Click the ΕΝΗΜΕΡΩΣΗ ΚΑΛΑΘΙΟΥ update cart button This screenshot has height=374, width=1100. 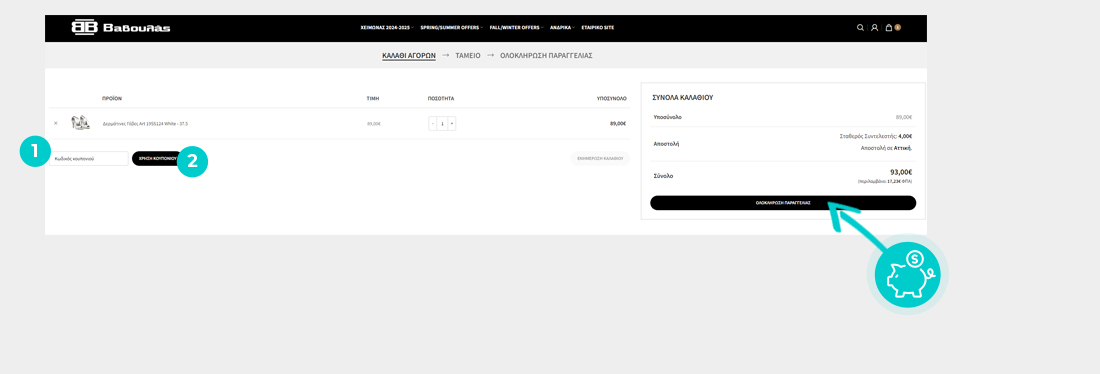[600, 159]
